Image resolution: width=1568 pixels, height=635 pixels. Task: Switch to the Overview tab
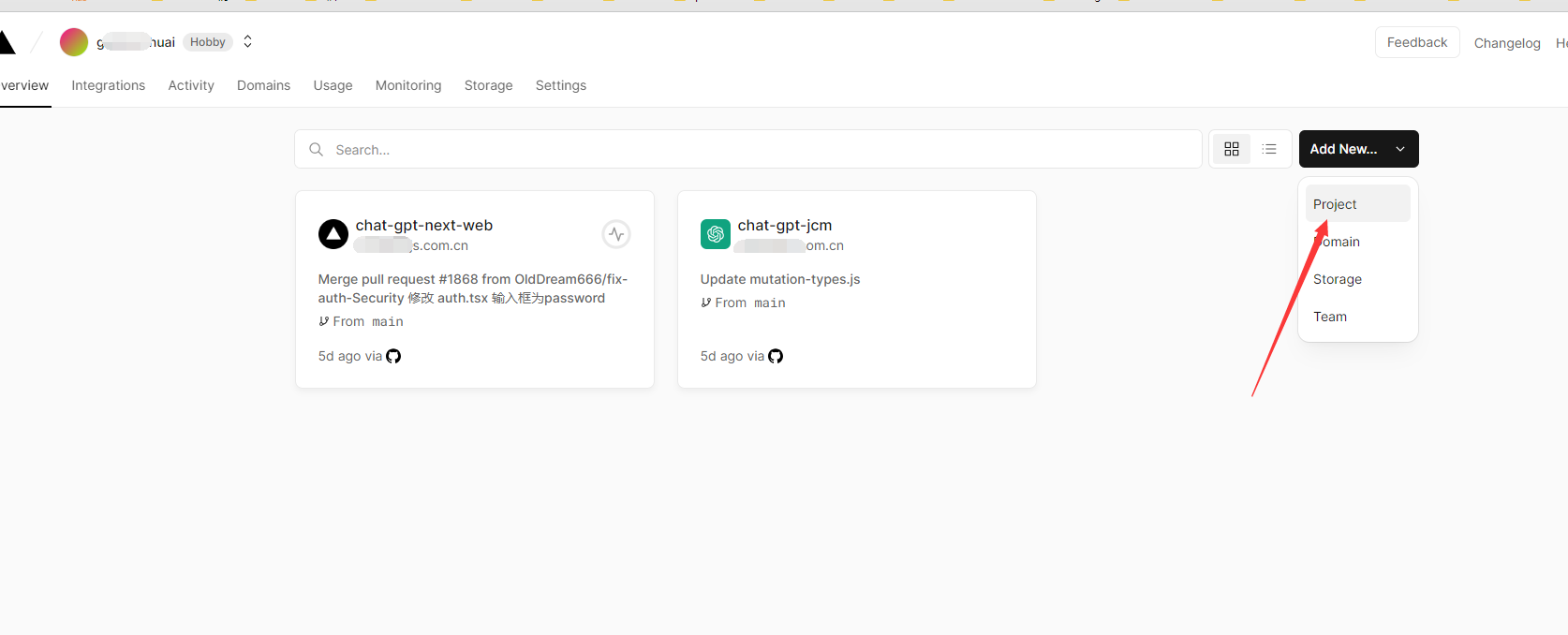pos(24,85)
